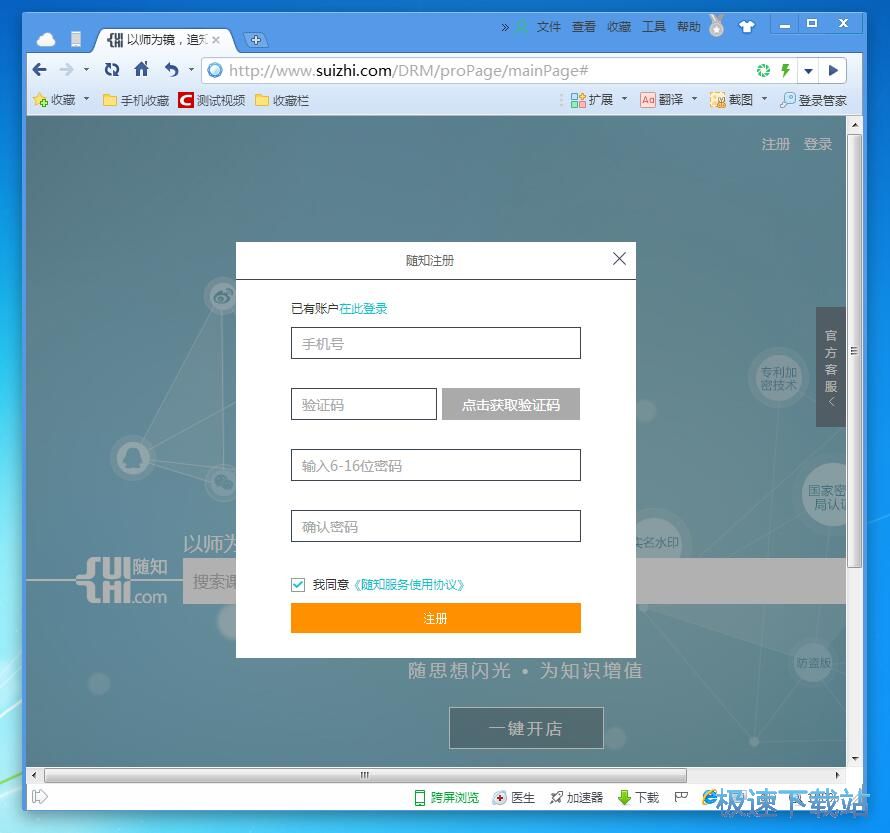Click the browser back arrow

click(40, 70)
